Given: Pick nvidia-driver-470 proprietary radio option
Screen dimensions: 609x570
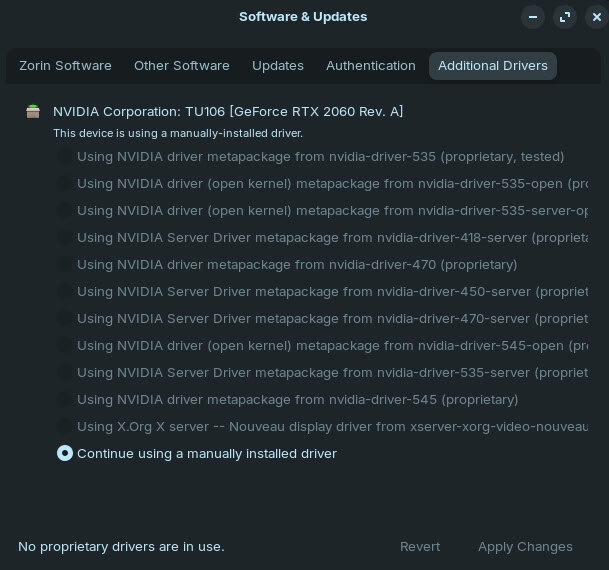Looking at the screenshot, I should pyautogui.click(x=65, y=264).
